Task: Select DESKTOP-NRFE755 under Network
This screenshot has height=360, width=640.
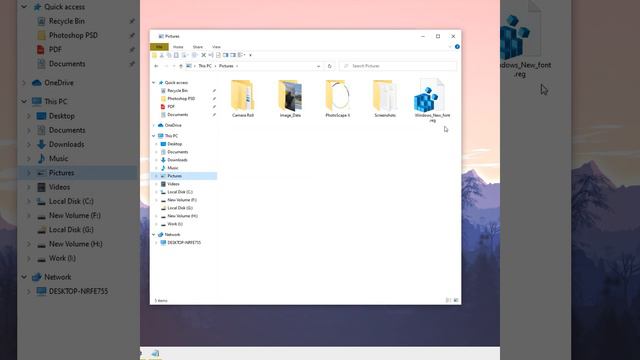Action: pyautogui.click(x=184, y=242)
